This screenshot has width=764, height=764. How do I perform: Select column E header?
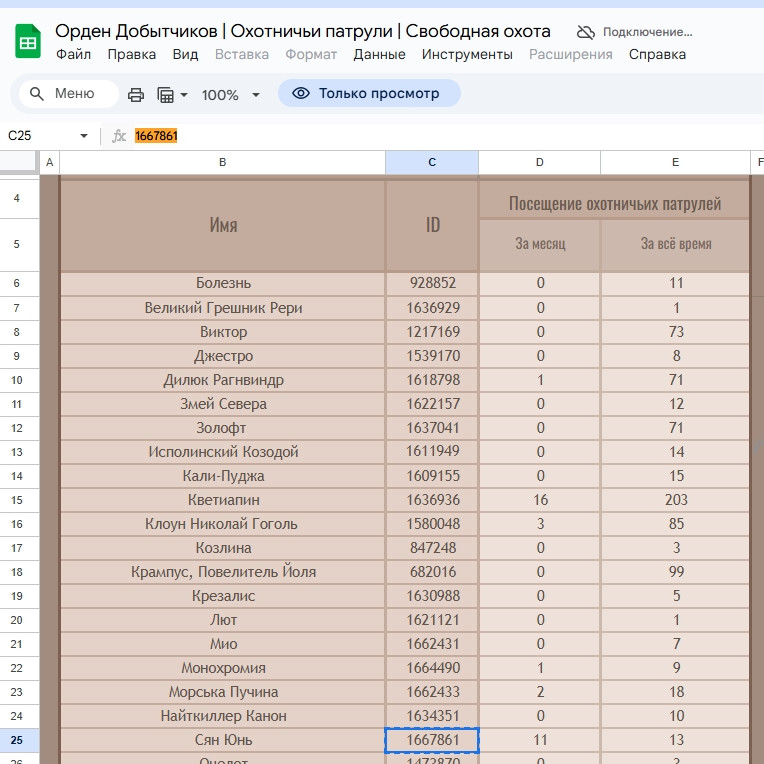675,162
